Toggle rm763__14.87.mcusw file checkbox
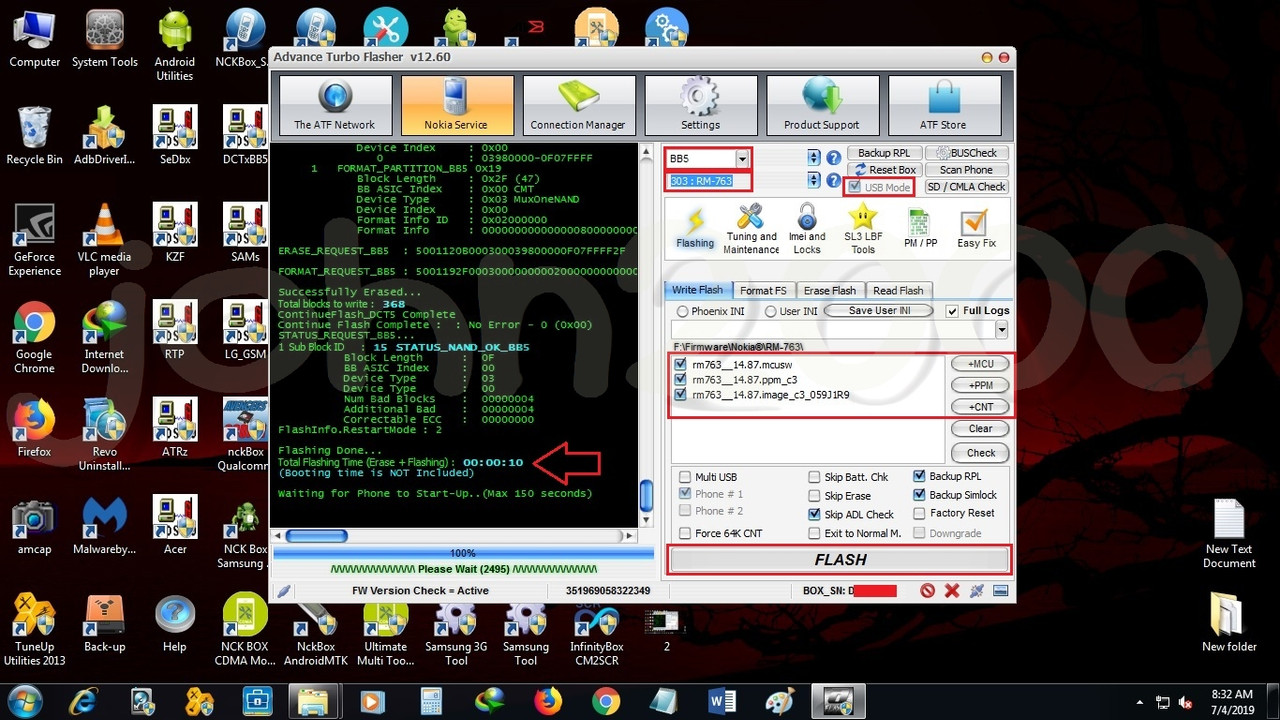This screenshot has width=1280, height=720. pos(681,365)
